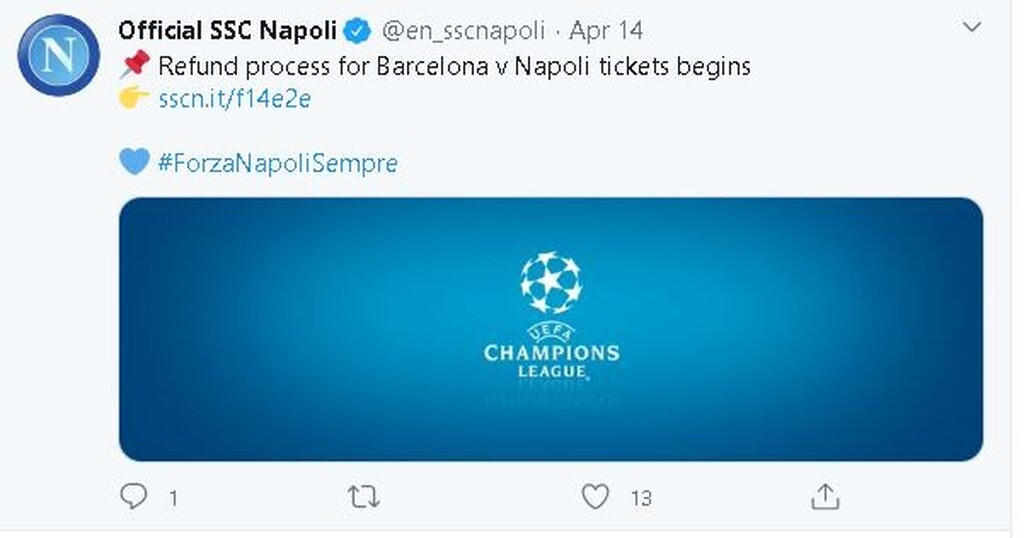
Task: Open the Apr 14 timestamp permalink
Action: [x=605, y=31]
